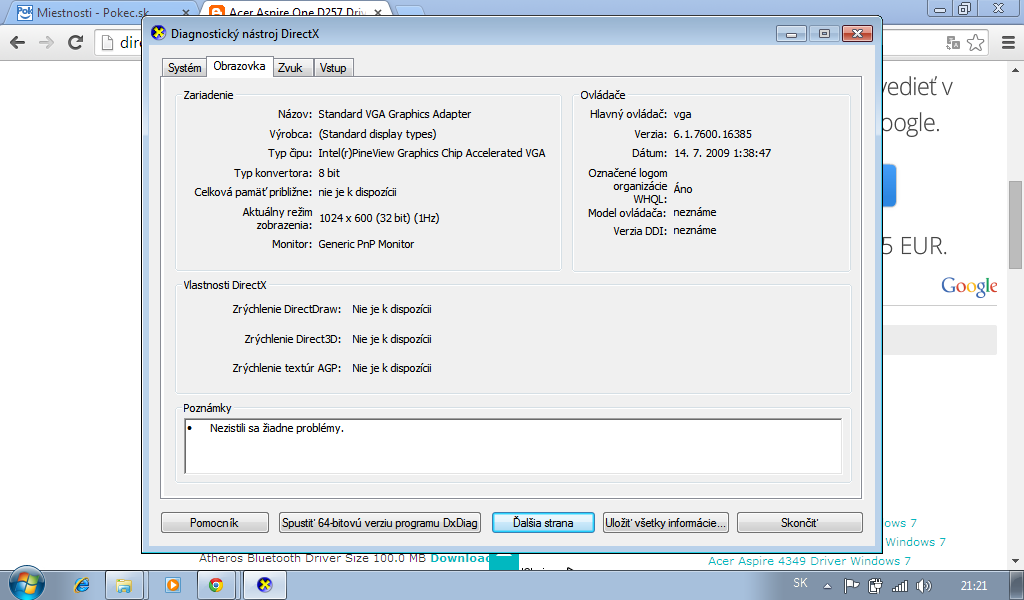Click the Skončiť button
The width and height of the screenshot is (1024, 600).
(799, 523)
